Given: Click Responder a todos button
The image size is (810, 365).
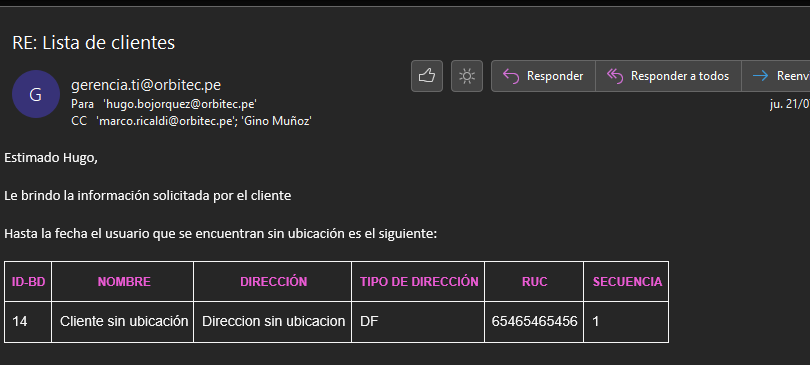Looking at the screenshot, I should coord(668,76).
